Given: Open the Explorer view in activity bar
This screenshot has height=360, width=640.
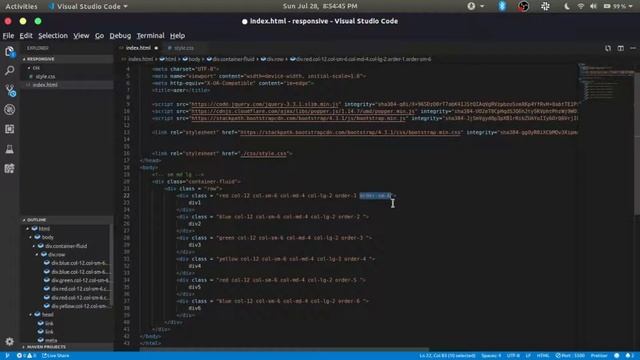Looking at the screenshot, I should (x=9, y=51).
